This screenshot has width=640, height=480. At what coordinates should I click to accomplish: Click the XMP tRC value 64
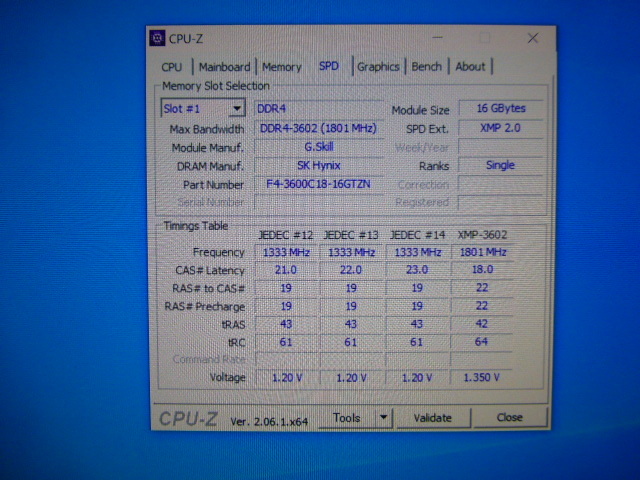coord(482,342)
